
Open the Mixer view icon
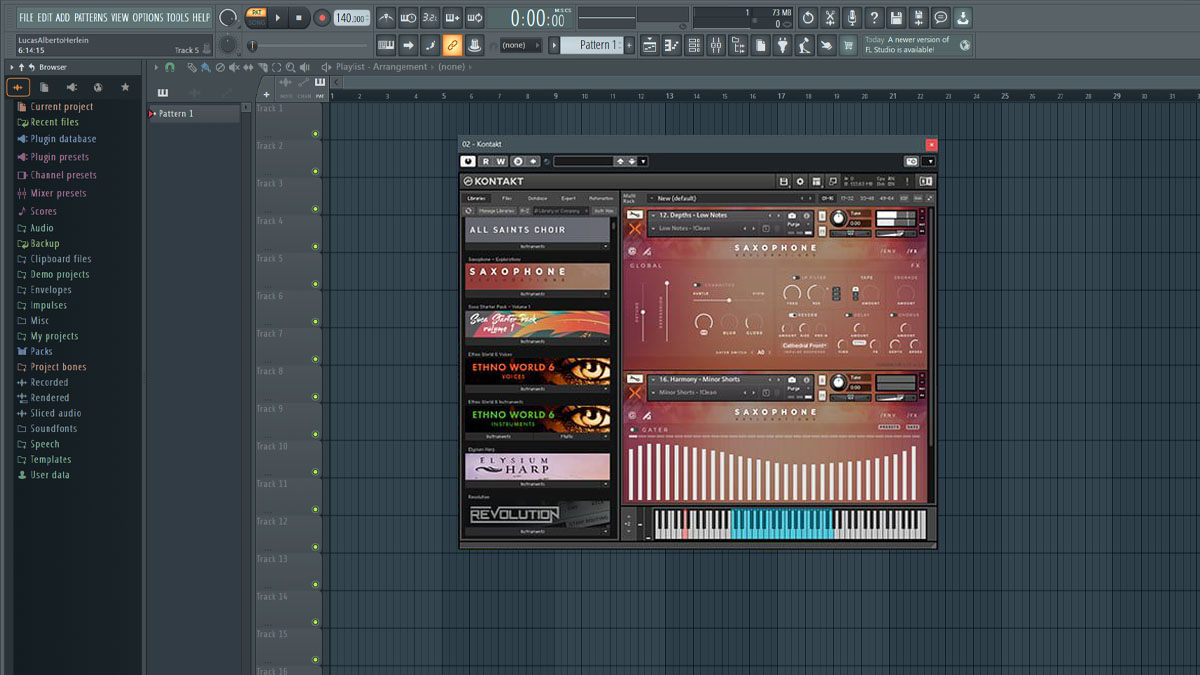[716, 45]
